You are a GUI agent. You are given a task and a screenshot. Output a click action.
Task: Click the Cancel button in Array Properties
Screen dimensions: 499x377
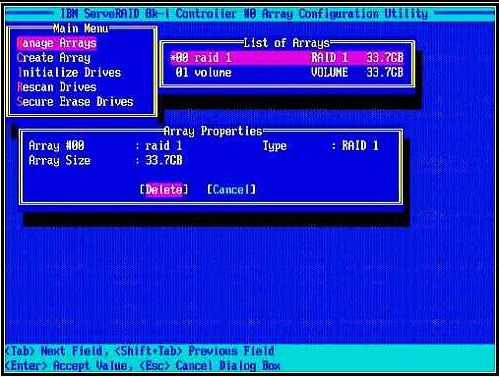(x=231, y=190)
